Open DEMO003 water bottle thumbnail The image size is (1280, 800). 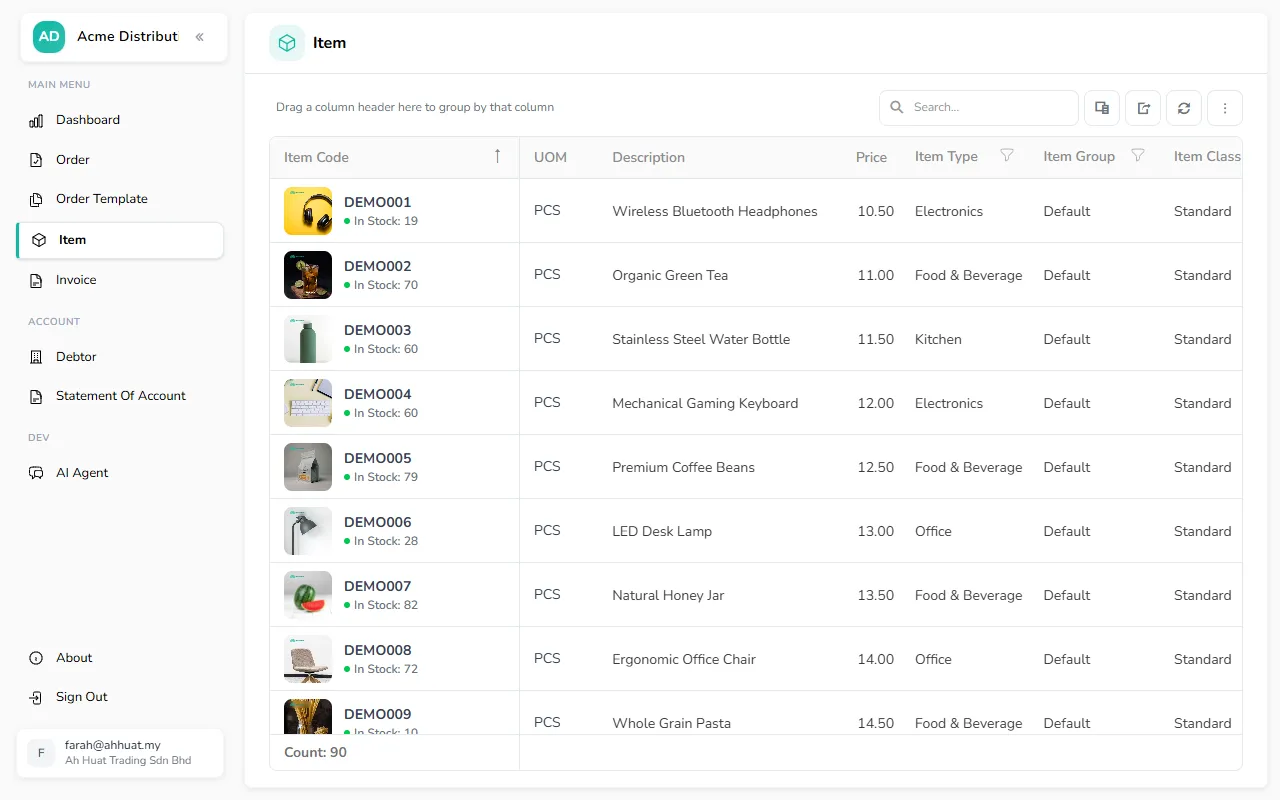308,339
